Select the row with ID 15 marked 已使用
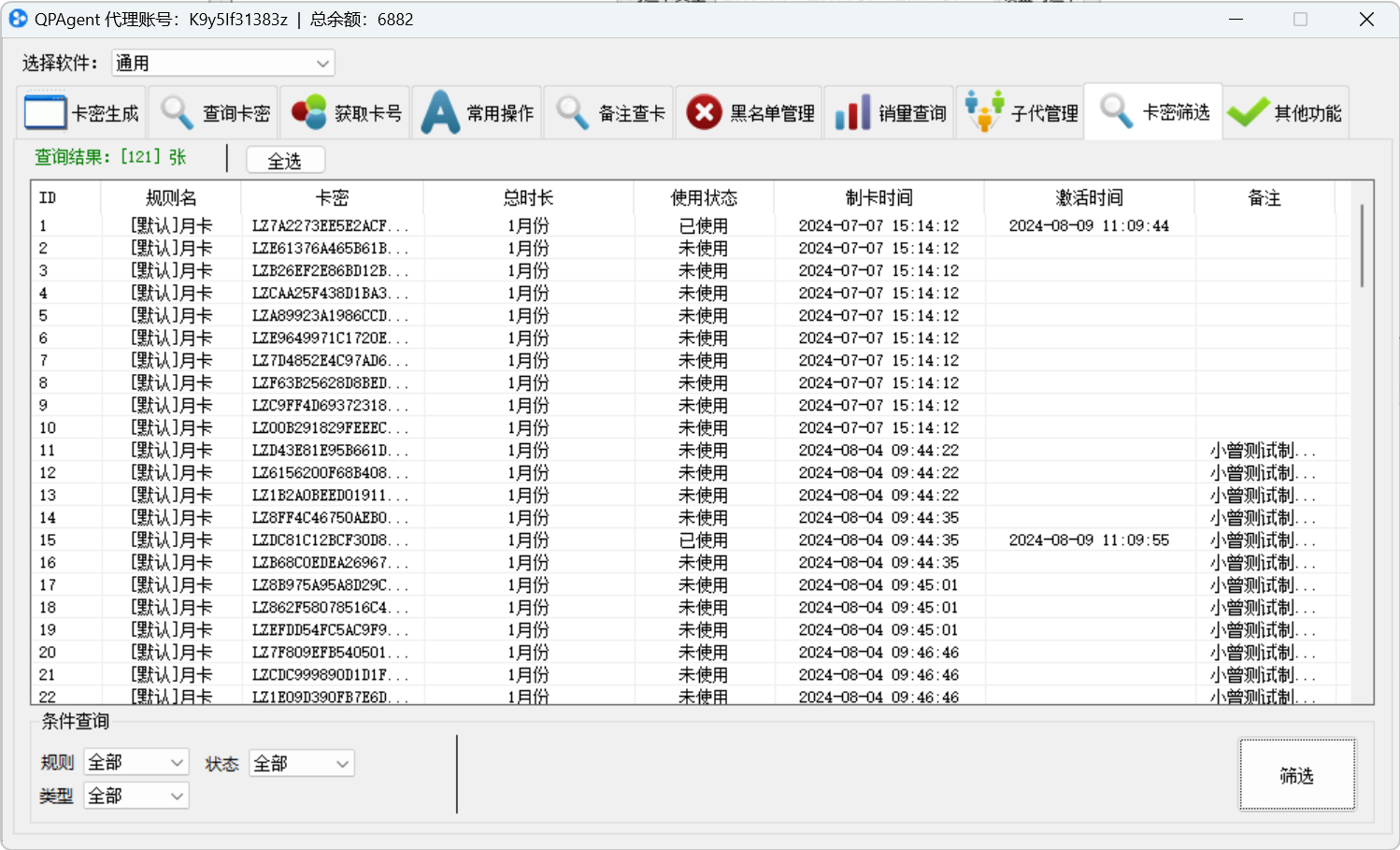The image size is (1400, 850). [561, 540]
